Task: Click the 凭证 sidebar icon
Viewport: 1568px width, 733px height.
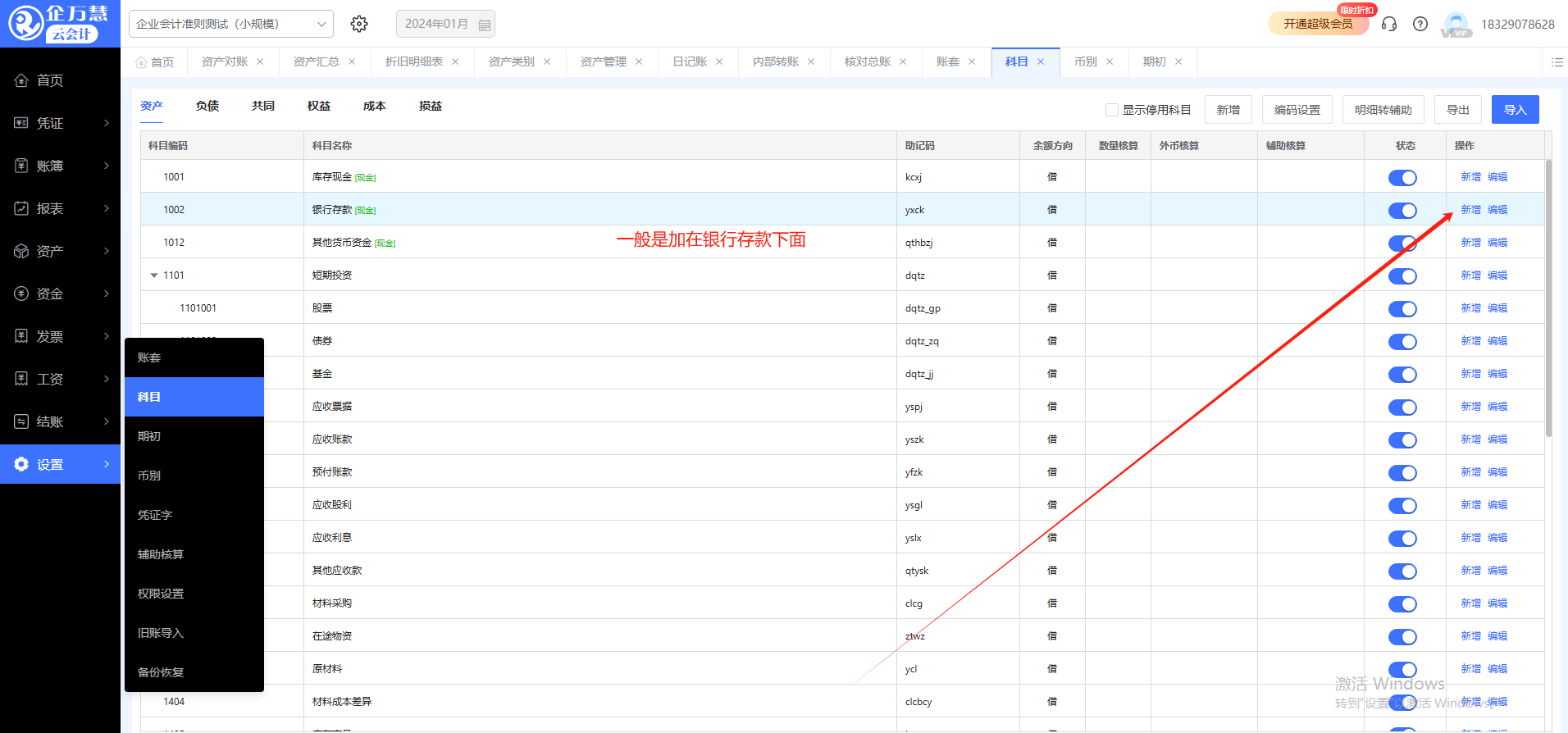Action: tap(21, 123)
